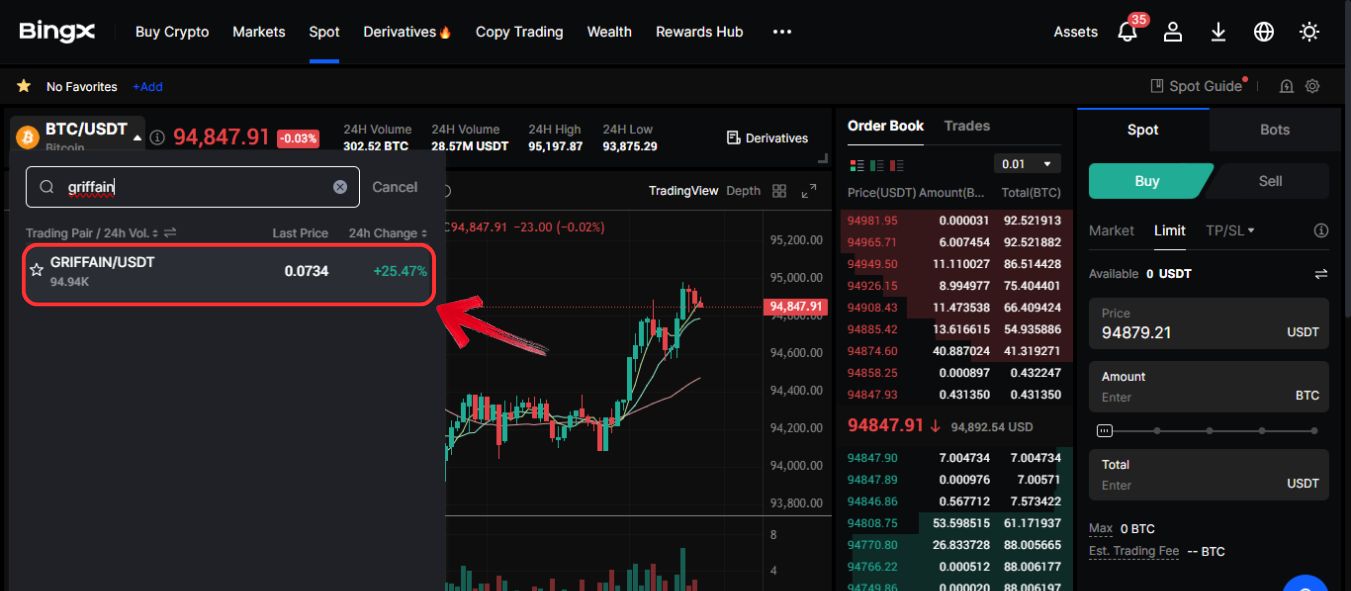Open the notifications bell

click(1127, 32)
